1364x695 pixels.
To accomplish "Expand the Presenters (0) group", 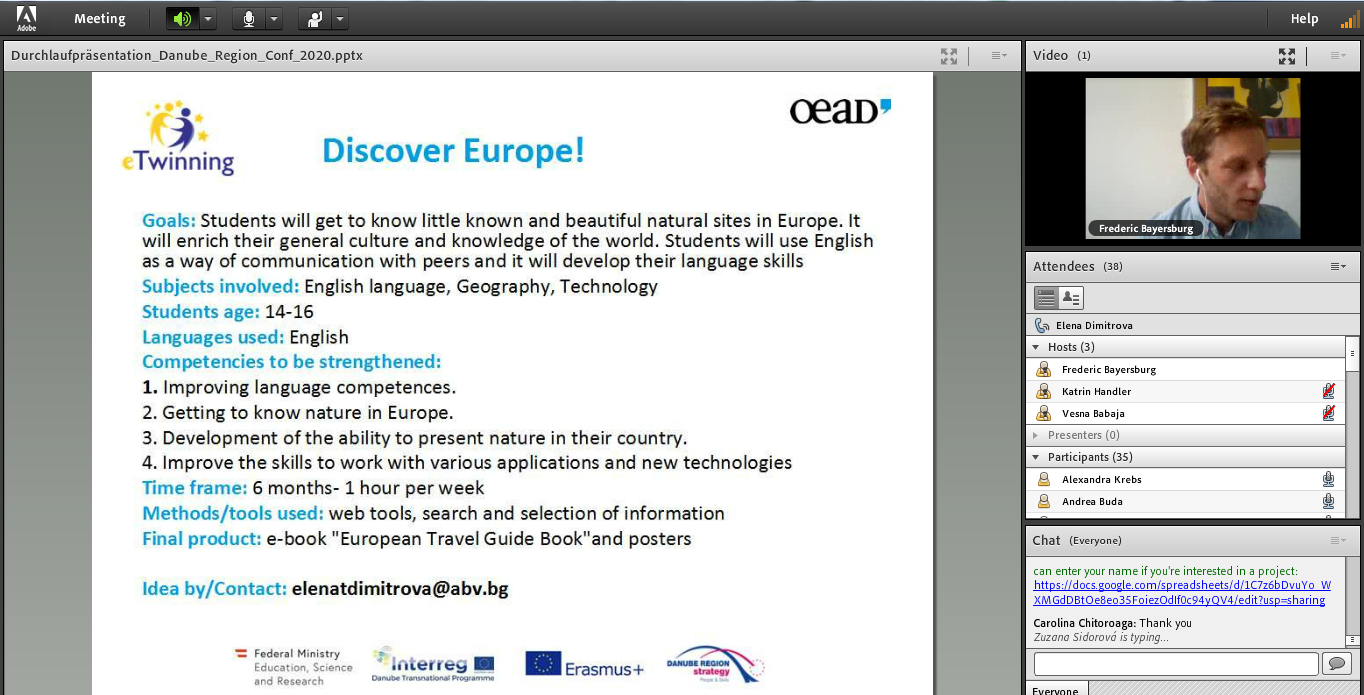I will pos(1036,435).
